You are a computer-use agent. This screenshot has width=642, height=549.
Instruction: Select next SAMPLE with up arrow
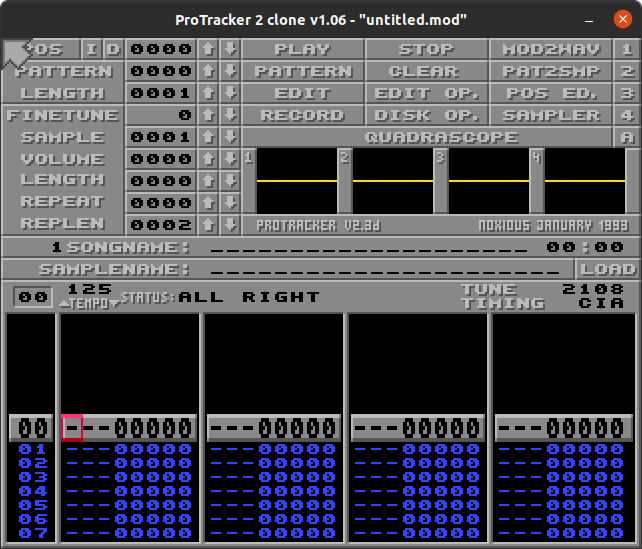208,137
